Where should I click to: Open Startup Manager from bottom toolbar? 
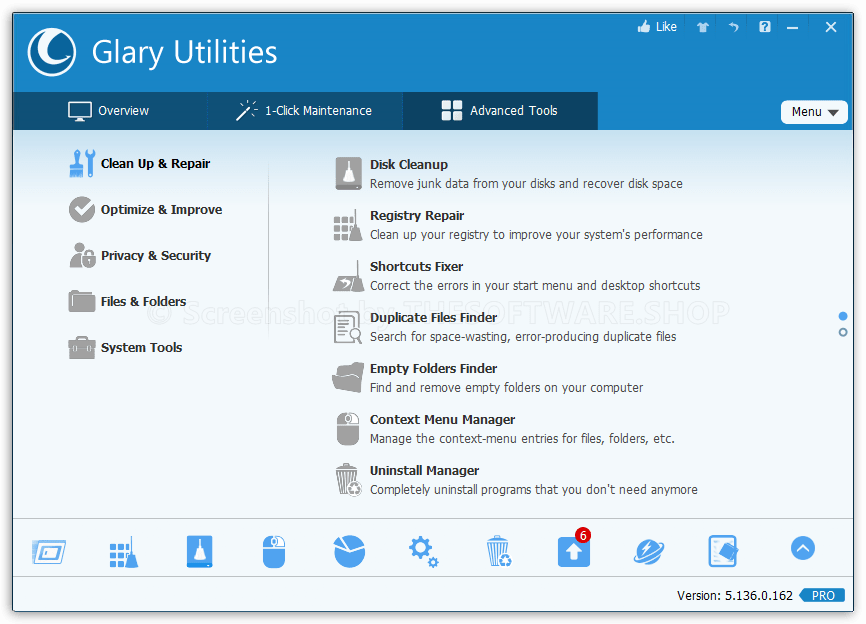(x=49, y=552)
